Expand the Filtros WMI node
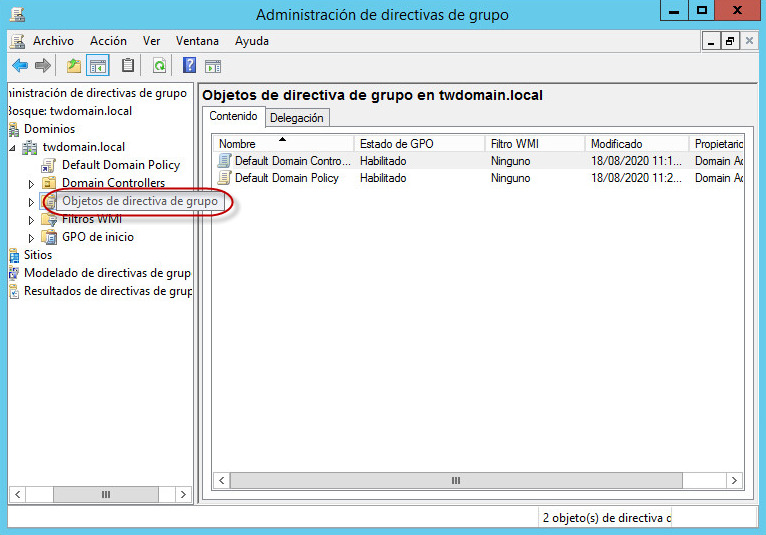The width and height of the screenshot is (766, 535). [31, 220]
